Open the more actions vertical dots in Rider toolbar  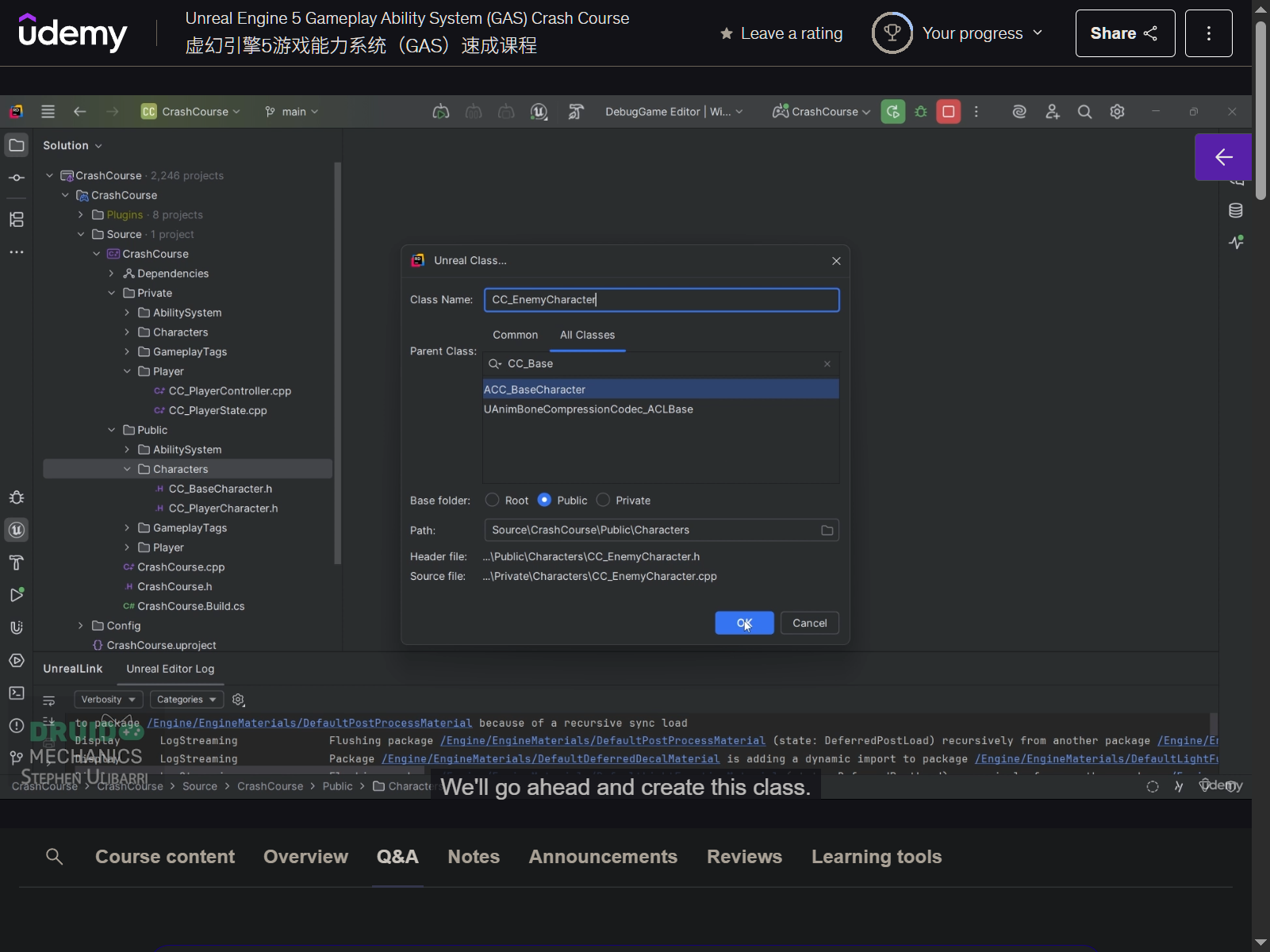pyautogui.click(x=976, y=112)
